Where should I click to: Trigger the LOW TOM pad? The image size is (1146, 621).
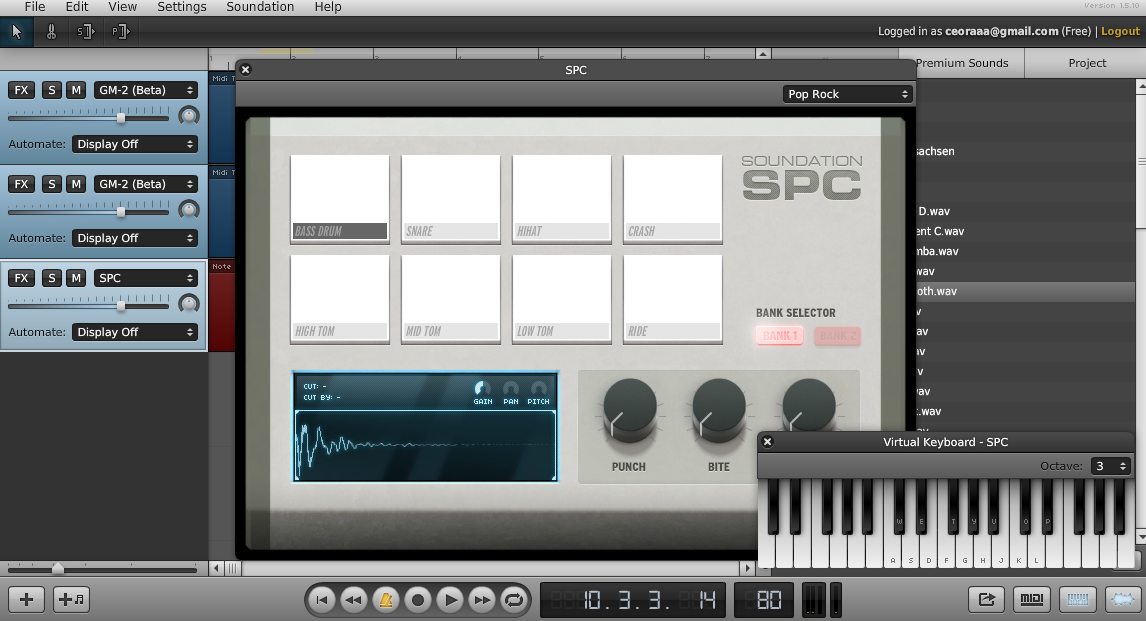tap(562, 298)
